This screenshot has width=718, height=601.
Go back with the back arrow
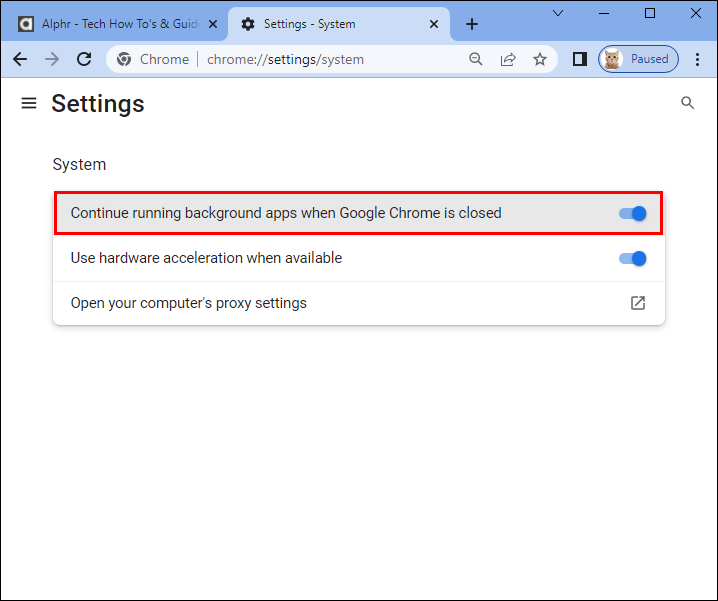pyautogui.click(x=20, y=59)
